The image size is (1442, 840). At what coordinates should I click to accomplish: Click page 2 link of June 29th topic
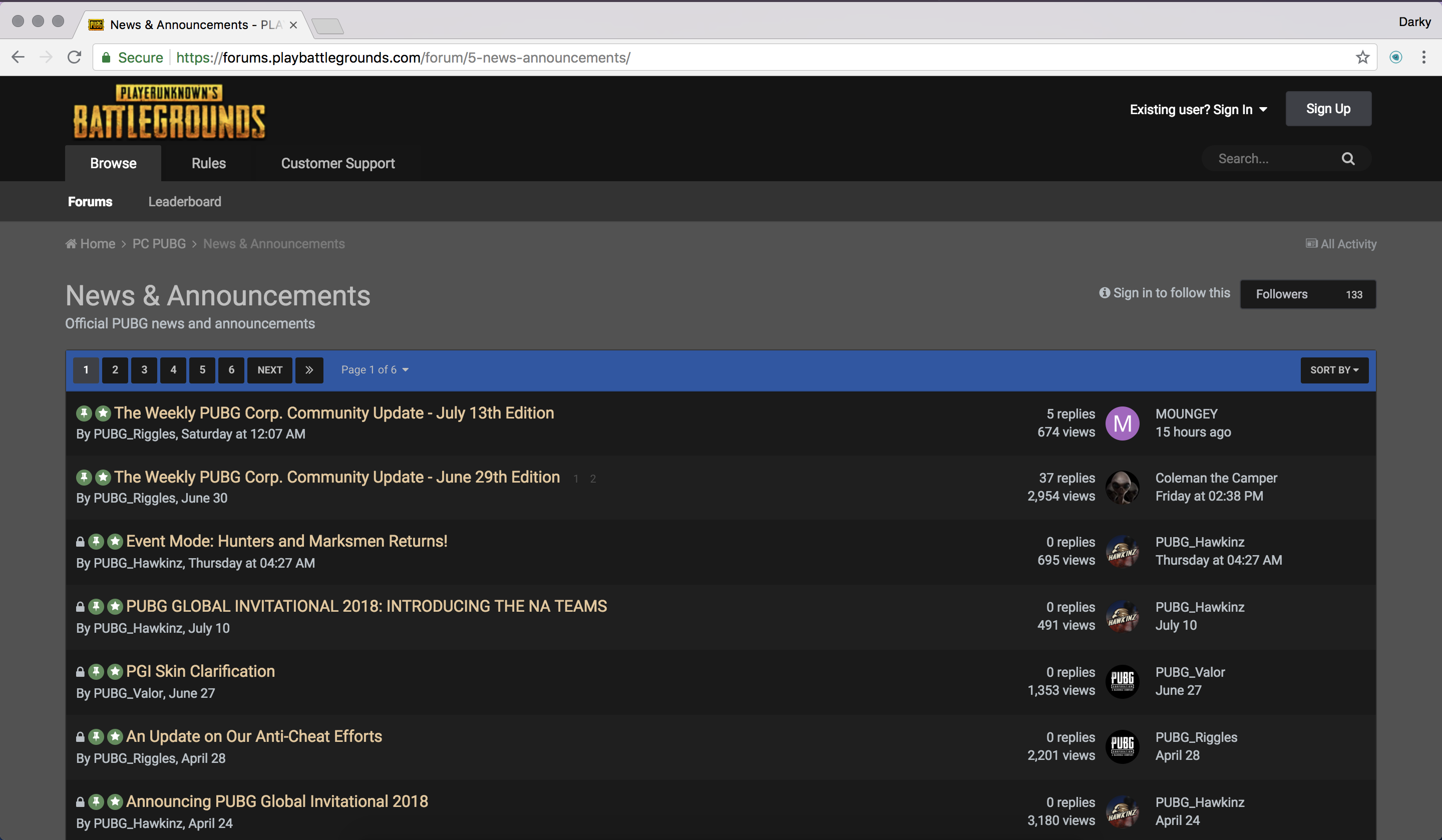(x=593, y=479)
